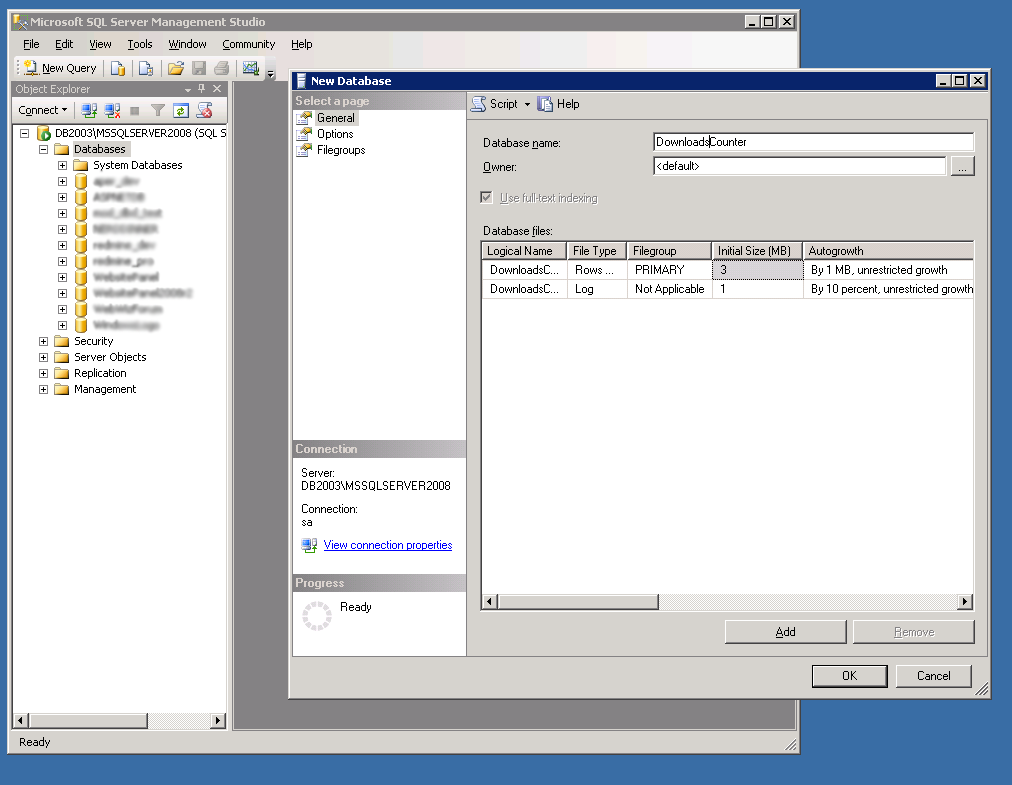Image resolution: width=1012 pixels, height=785 pixels.
Task: Expand the Security folder node
Action: pyautogui.click(x=43, y=341)
